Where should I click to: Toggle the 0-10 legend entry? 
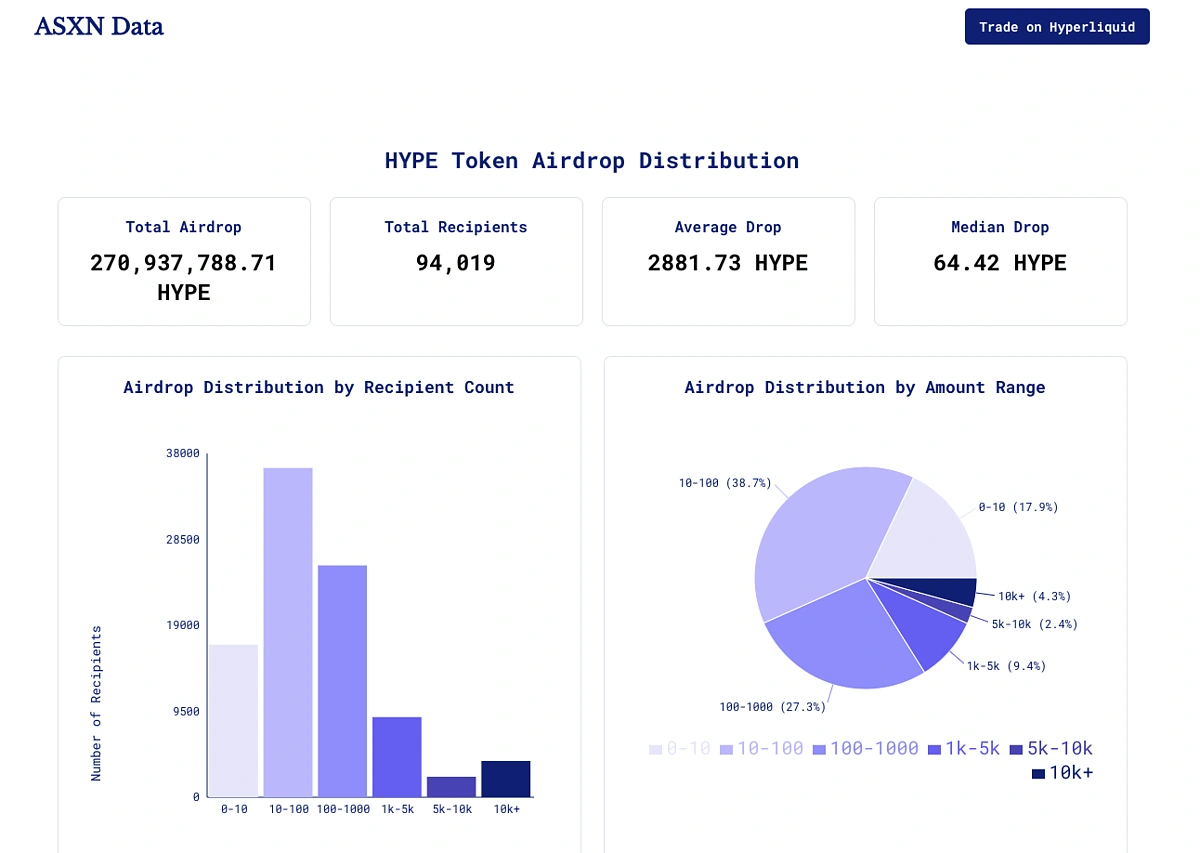679,748
